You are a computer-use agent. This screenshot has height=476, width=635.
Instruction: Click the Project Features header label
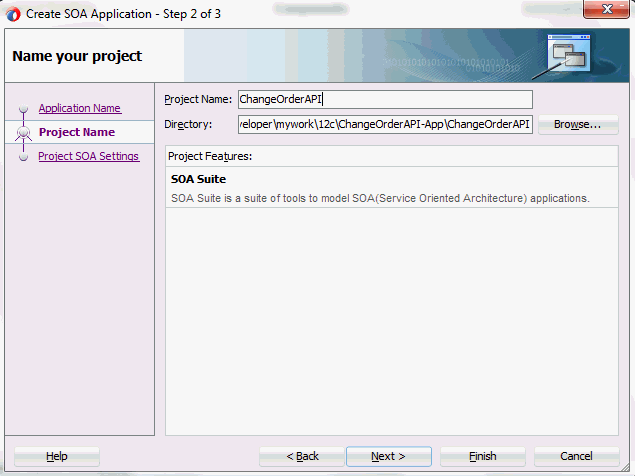(210, 156)
